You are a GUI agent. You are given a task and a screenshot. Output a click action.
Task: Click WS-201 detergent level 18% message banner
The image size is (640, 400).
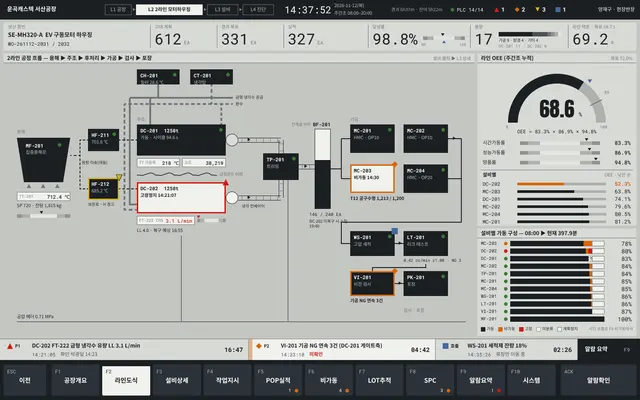pos(507,349)
